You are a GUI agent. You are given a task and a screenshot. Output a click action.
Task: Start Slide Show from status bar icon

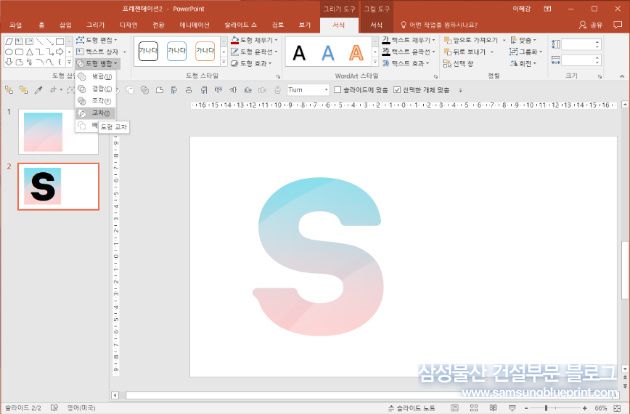tap(512, 408)
